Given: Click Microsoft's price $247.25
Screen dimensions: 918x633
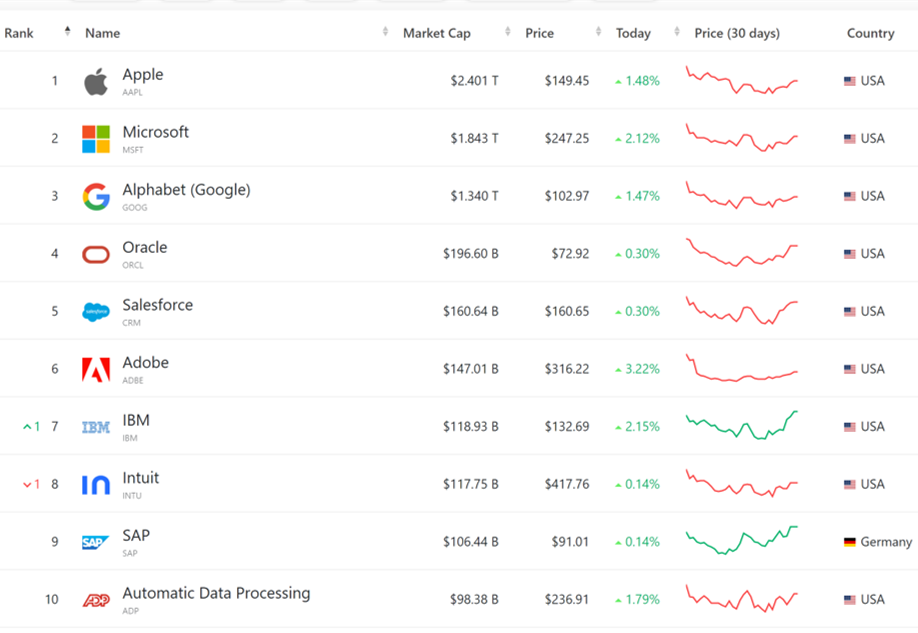Looking at the screenshot, I should point(567,139).
